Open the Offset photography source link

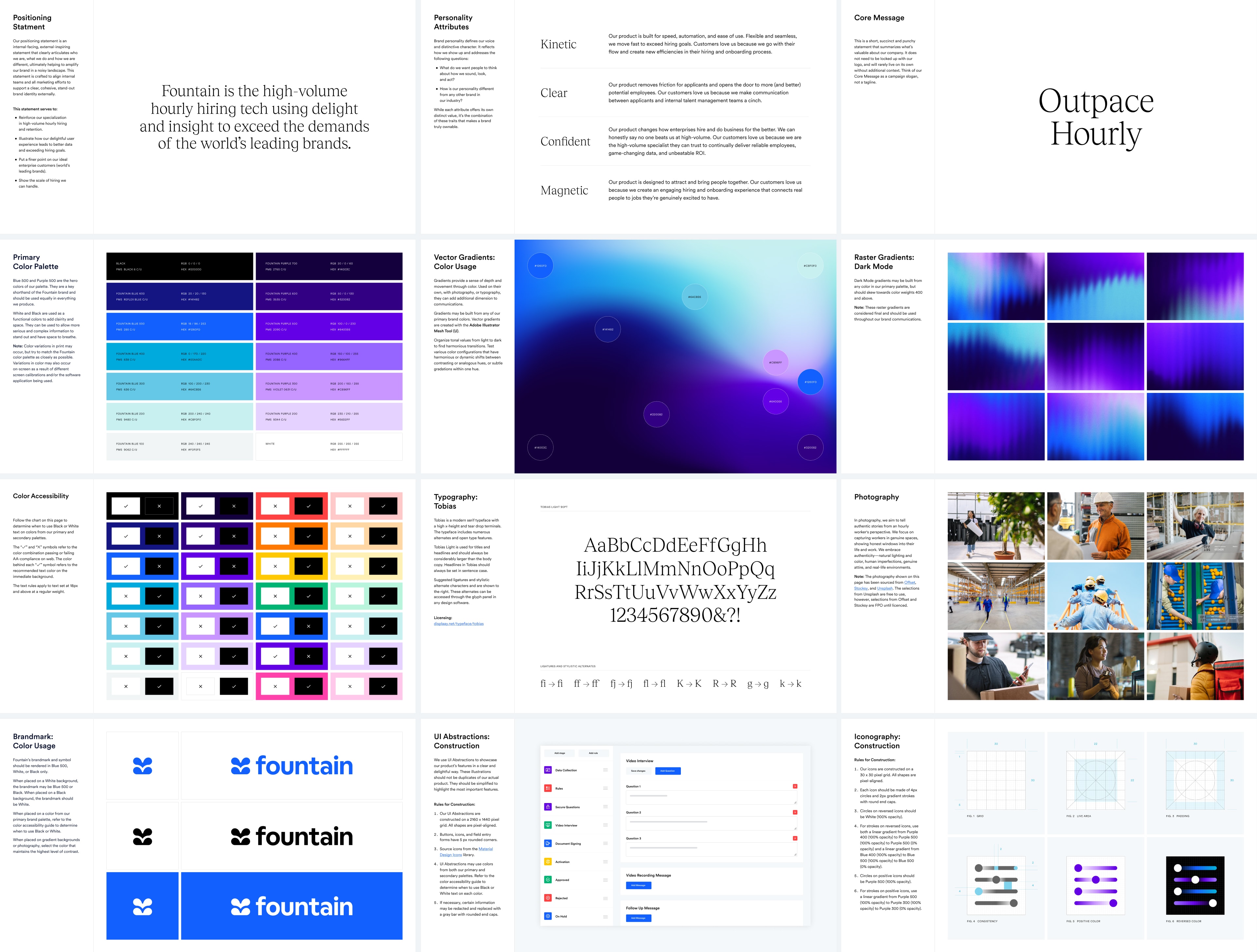910,582
